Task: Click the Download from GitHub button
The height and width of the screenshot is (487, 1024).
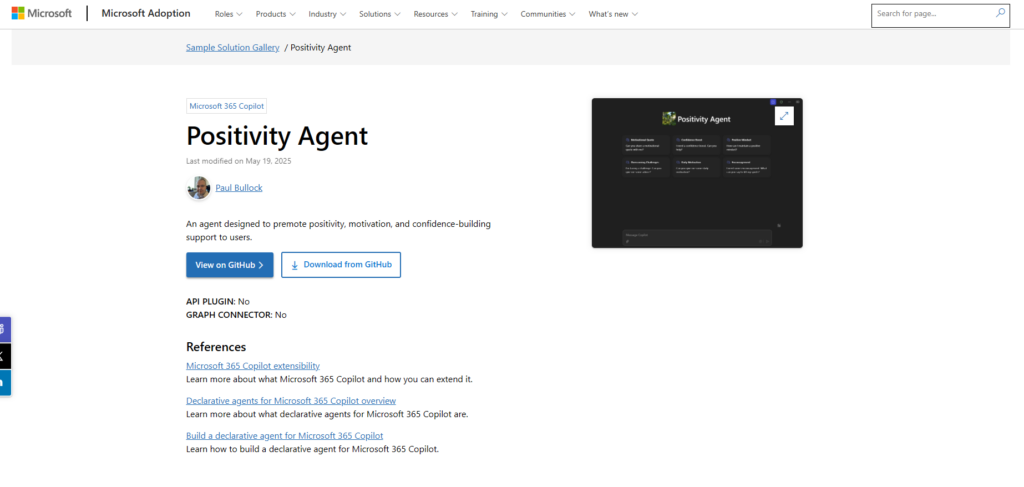Action: pos(341,265)
